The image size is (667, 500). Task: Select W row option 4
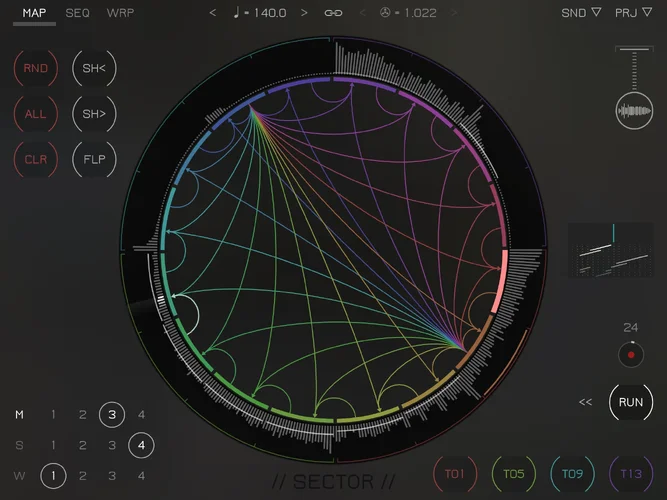coord(141,475)
